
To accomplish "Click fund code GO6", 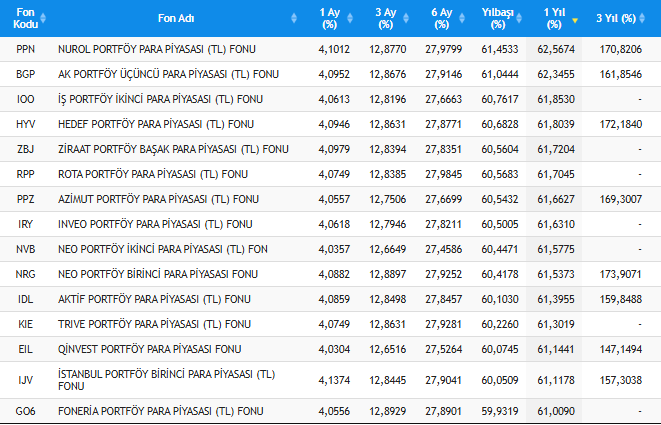I will [25, 410].
